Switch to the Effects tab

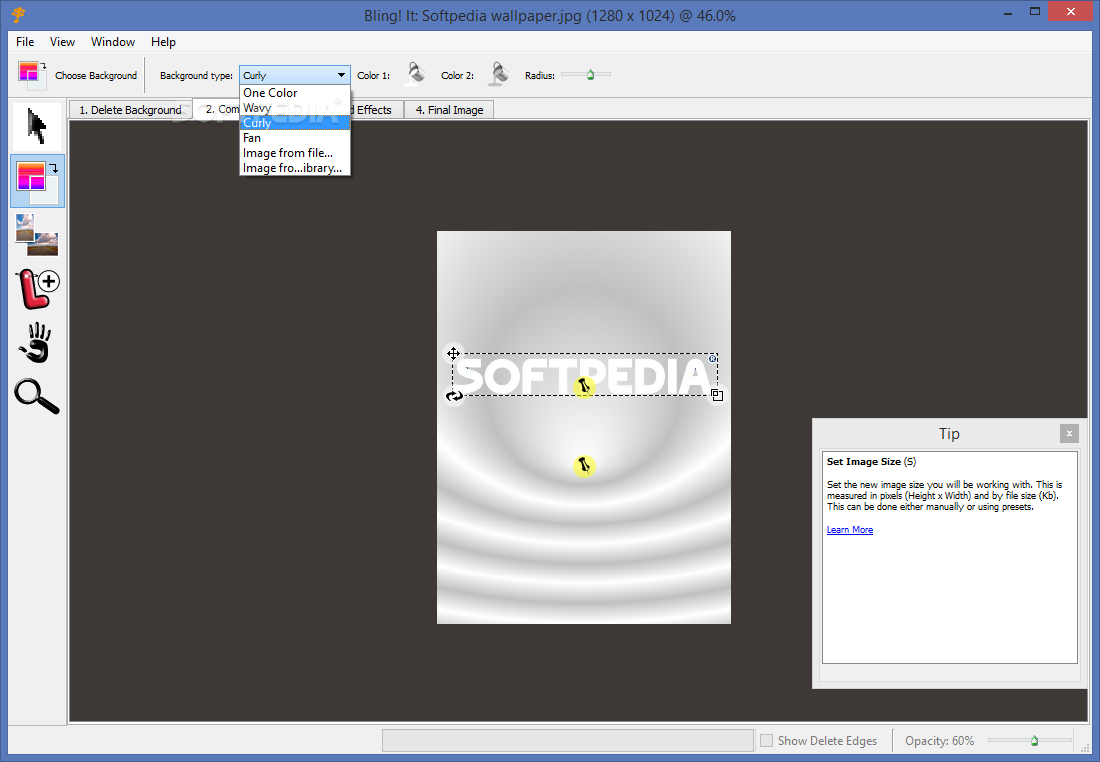376,110
